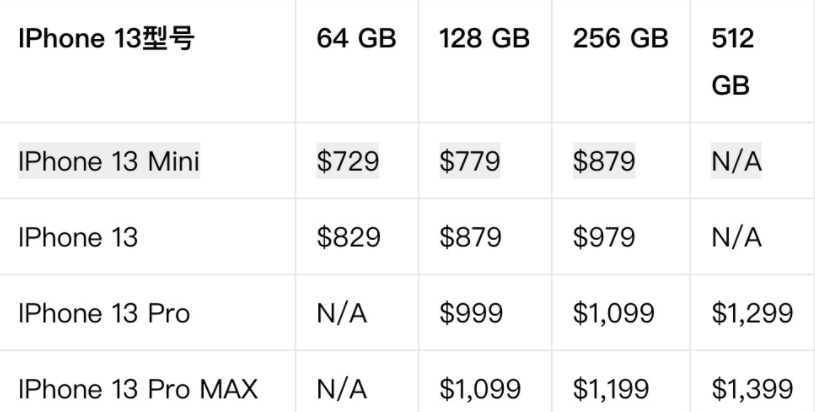Click the $779 price for IPhone 13 Mini
The width and height of the screenshot is (815, 412).
(470, 161)
